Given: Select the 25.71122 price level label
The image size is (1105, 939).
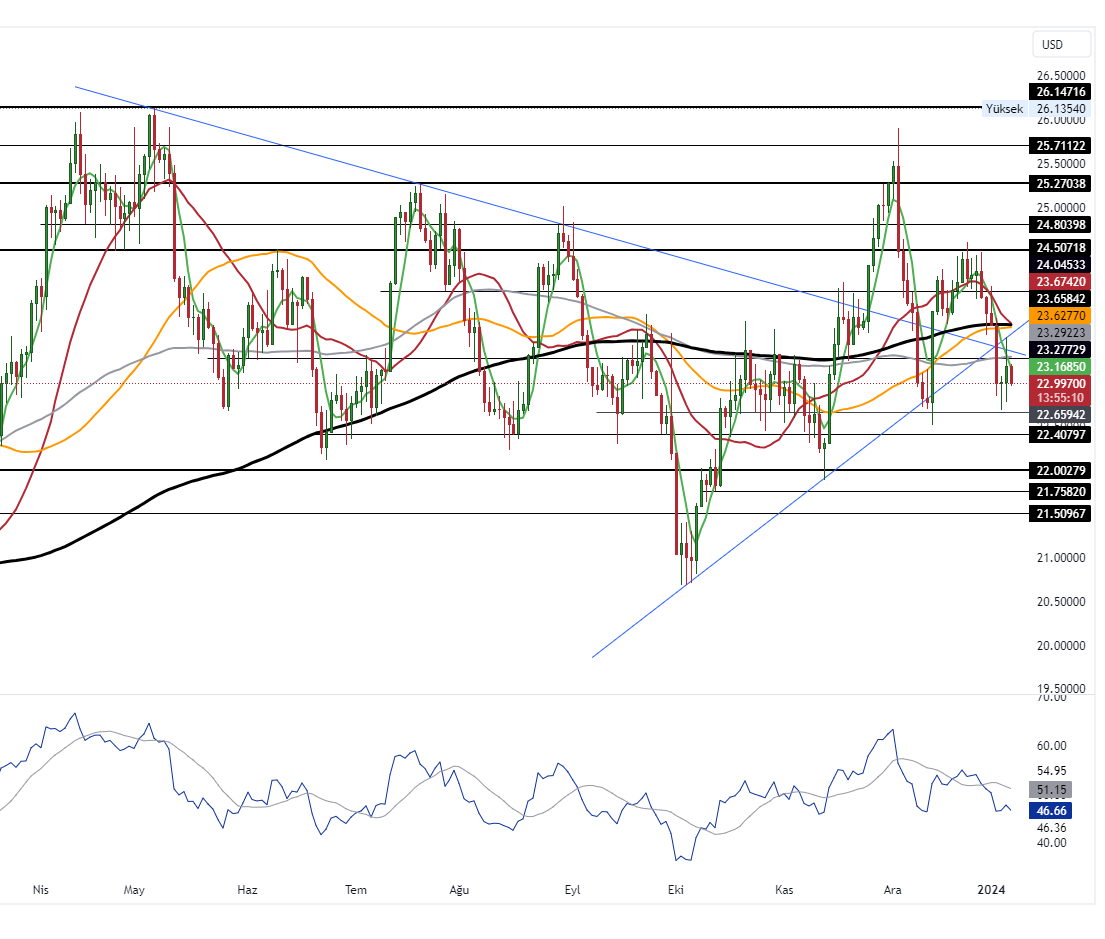Looking at the screenshot, I should point(1061,146).
